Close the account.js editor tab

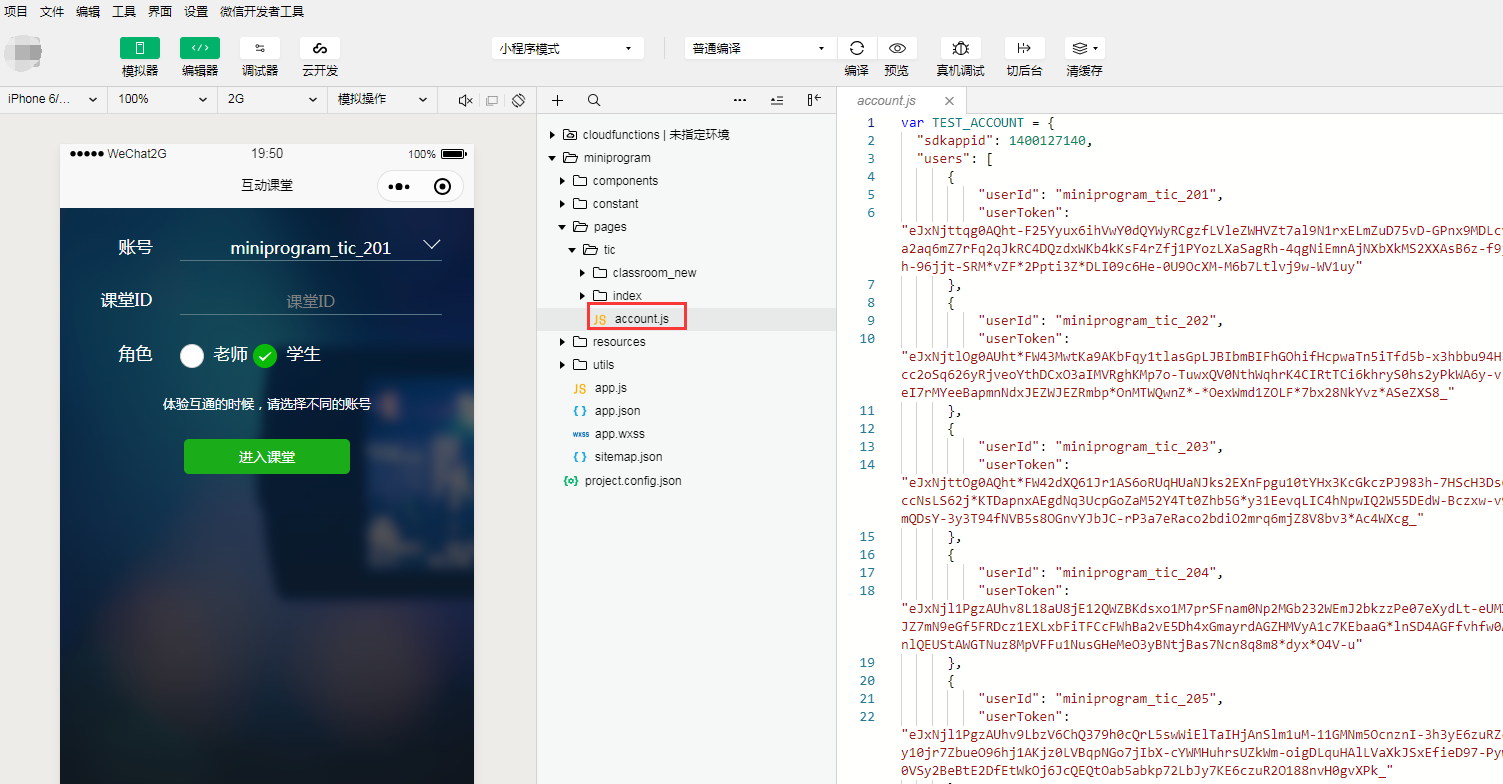949,101
